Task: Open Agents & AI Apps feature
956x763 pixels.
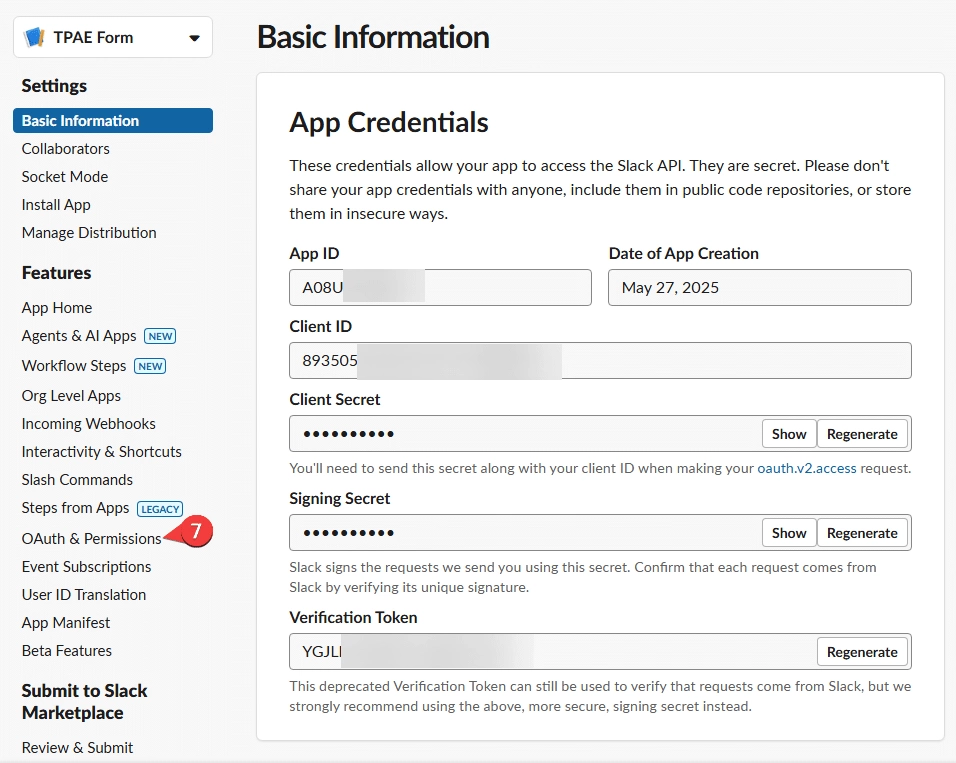Action: point(79,336)
